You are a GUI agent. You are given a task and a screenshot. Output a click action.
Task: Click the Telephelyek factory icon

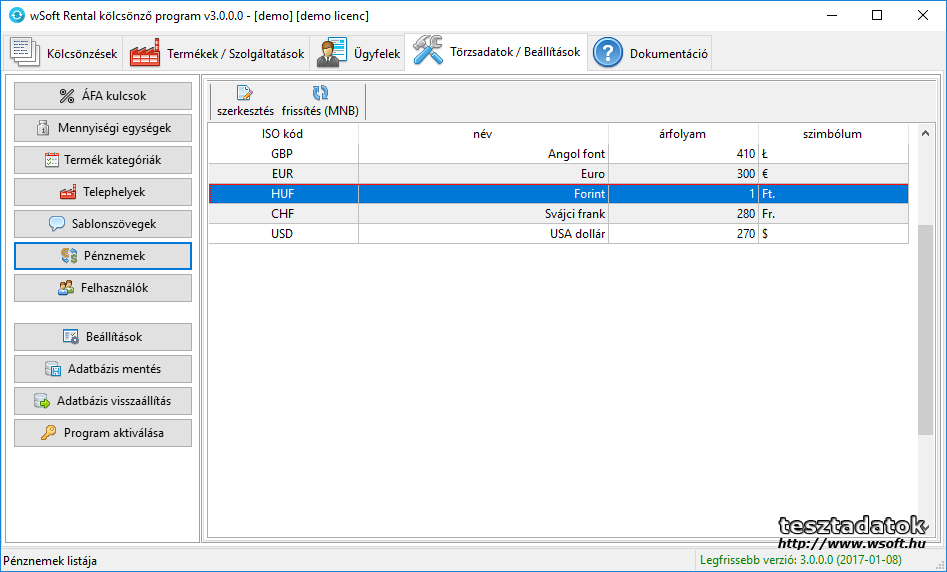click(x=68, y=192)
